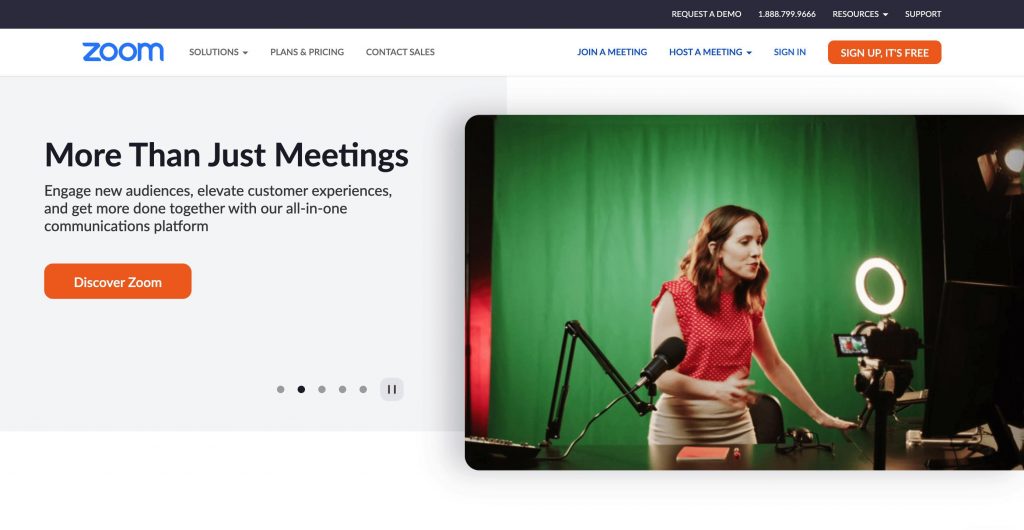Click the Join a Meeting link
The height and width of the screenshot is (530, 1024).
click(612, 52)
